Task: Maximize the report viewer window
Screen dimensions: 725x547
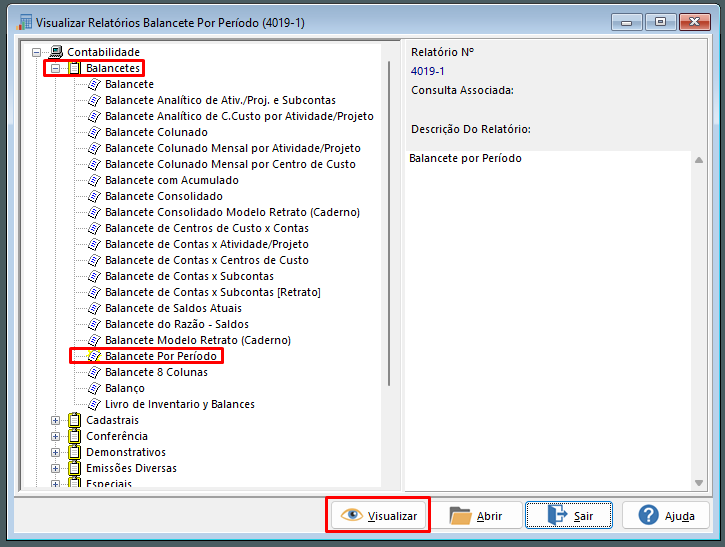Action: [660, 22]
